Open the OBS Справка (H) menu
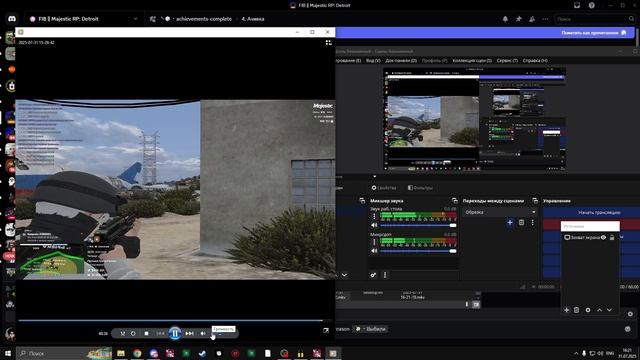640x360 pixels. click(535, 60)
